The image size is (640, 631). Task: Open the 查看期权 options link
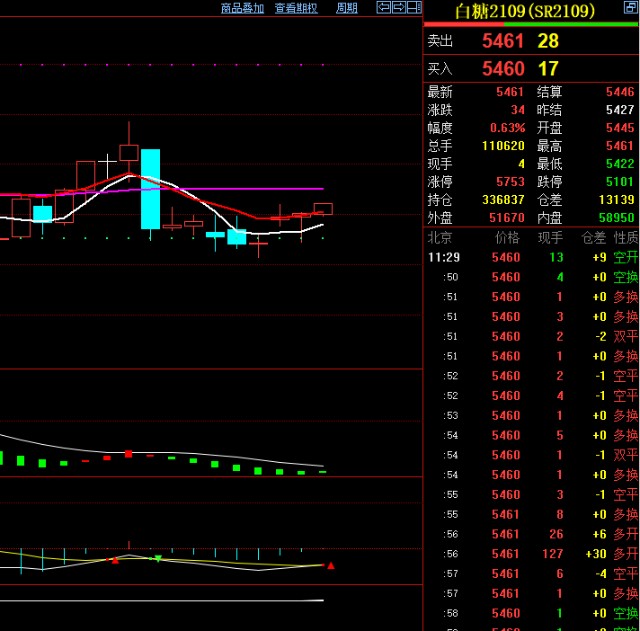pyautogui.click(x=296, y=8)
